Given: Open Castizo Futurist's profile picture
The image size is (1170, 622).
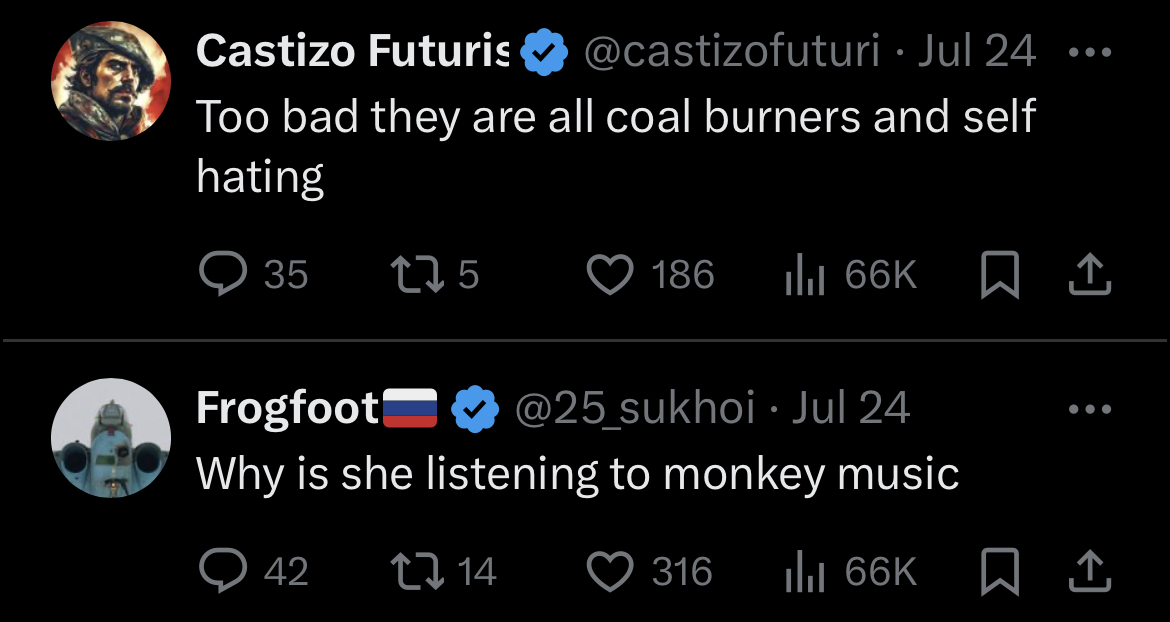Looking at the screenshot, I should click(111, 82).
